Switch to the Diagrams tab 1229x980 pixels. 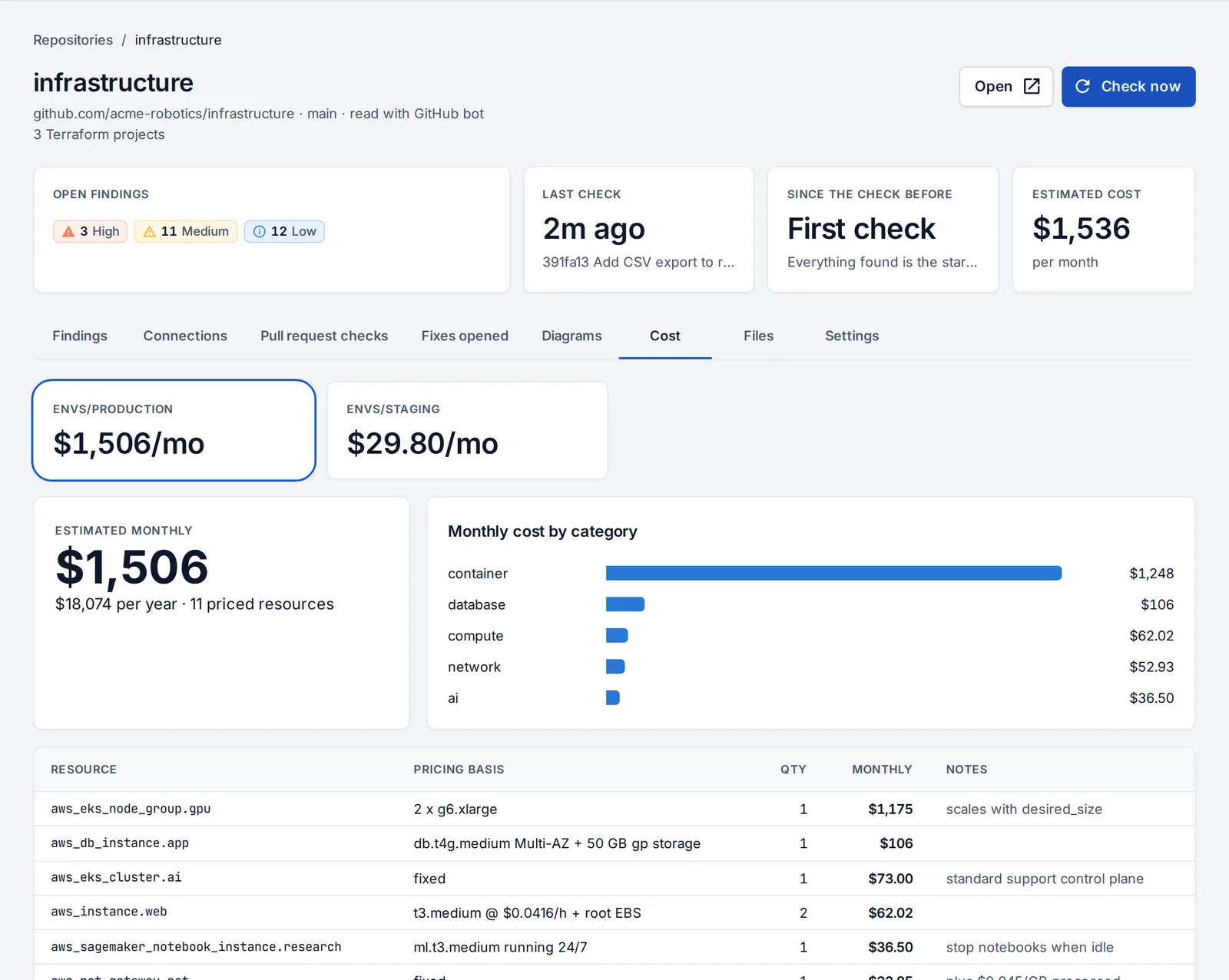[x=571, y=336]
